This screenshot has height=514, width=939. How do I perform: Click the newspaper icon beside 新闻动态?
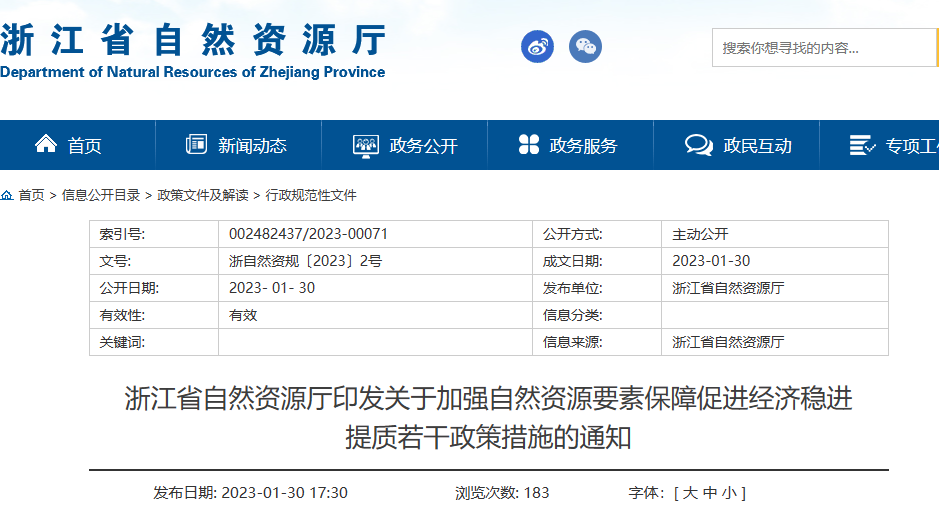pyautogui.click(x=196, y=145)
